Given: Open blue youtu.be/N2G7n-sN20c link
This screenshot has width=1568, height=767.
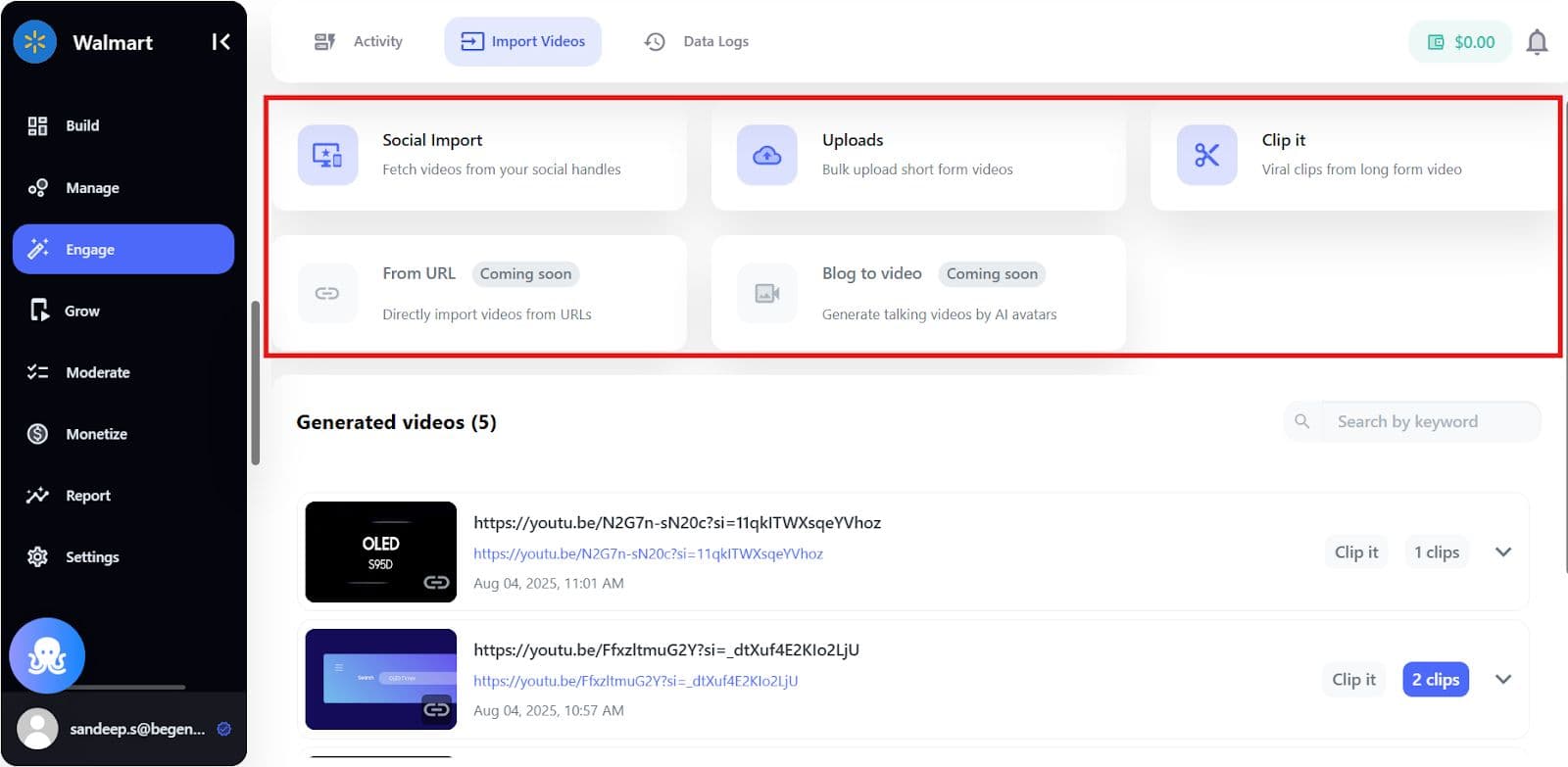Looking at the screenshot, I should (x=648, y=553).
